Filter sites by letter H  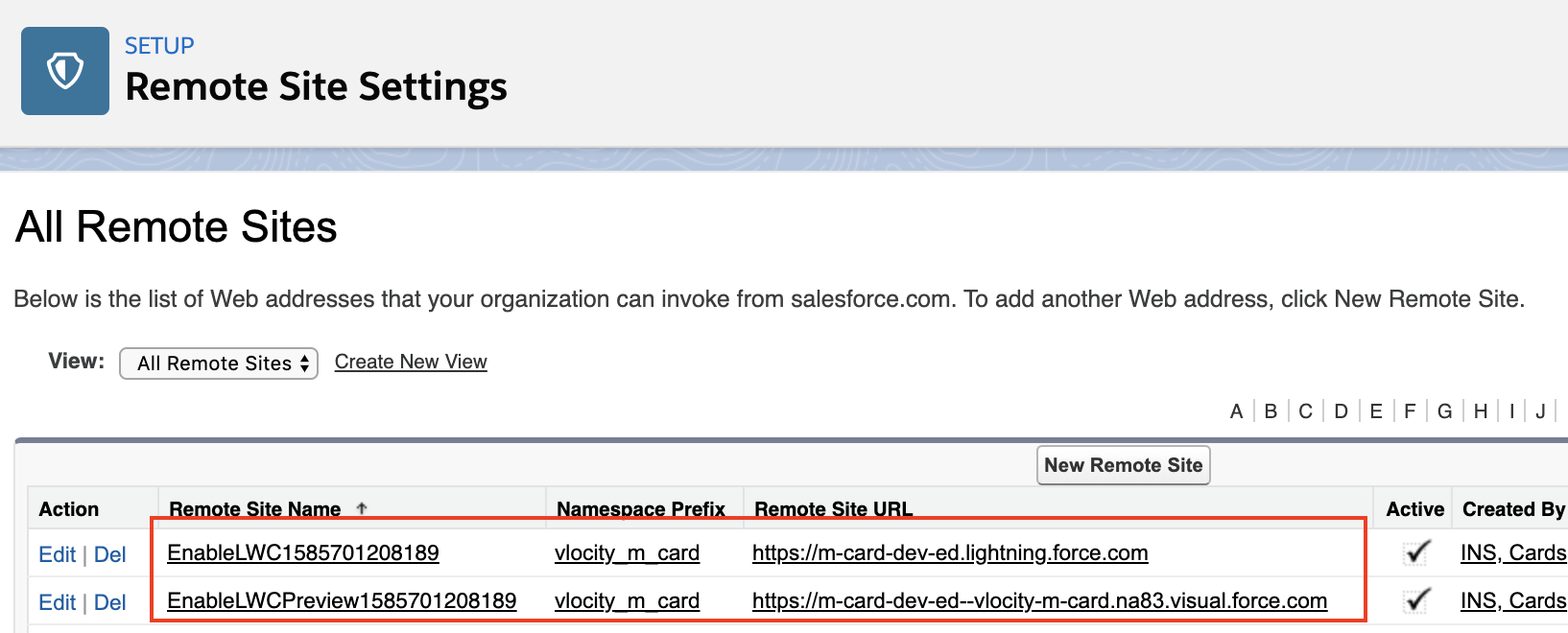[1481, 411]
